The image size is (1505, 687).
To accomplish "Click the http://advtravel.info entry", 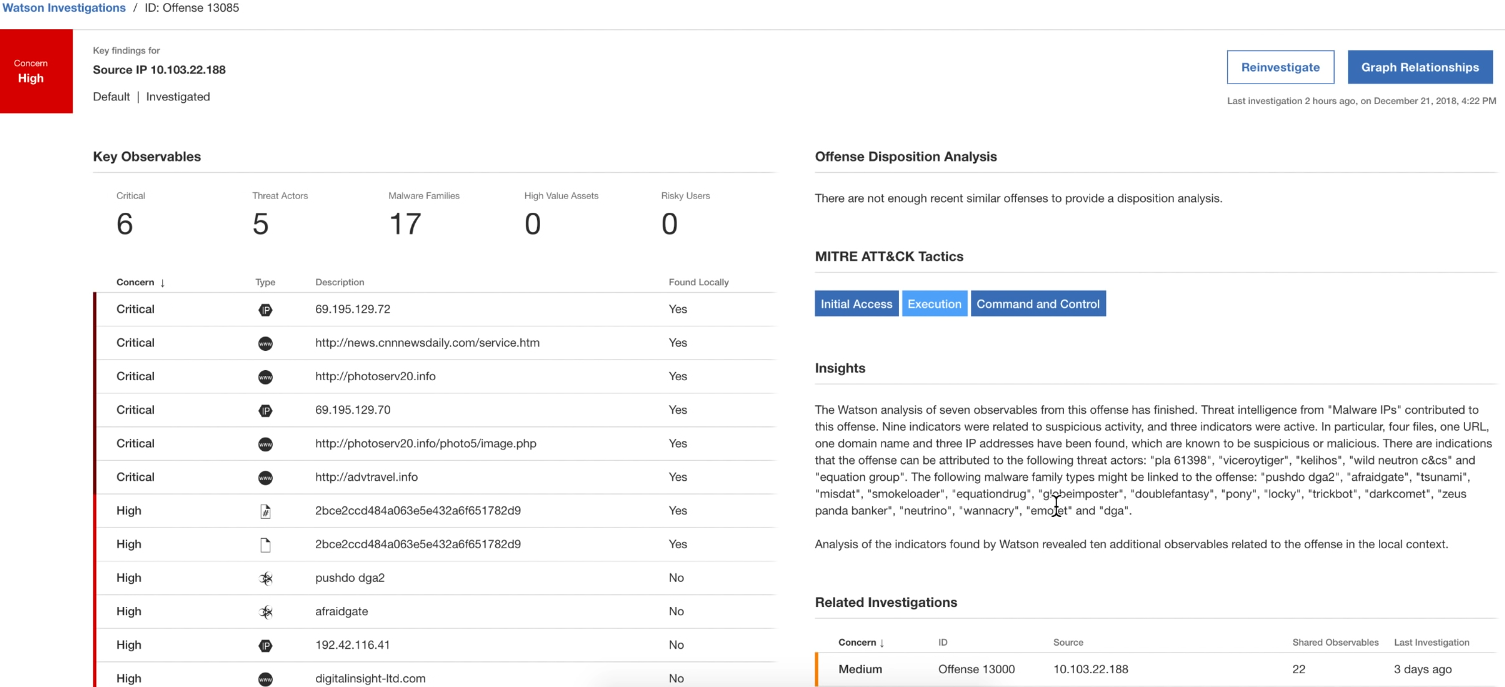I will pos(366,477).
